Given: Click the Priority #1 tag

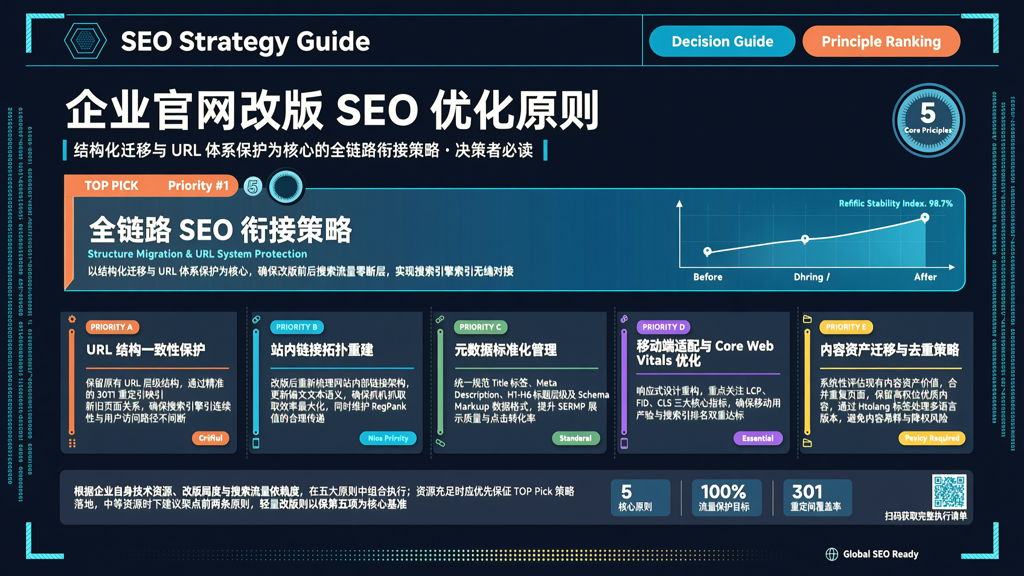Looking at the screenshot, I should coord(198,185).
